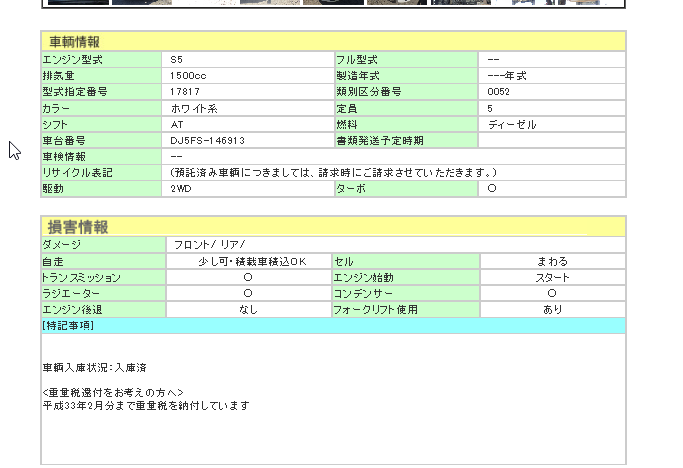Screen dimensions: 683x468
Task: Click the model designation number 17817
Action: point(185,92)
